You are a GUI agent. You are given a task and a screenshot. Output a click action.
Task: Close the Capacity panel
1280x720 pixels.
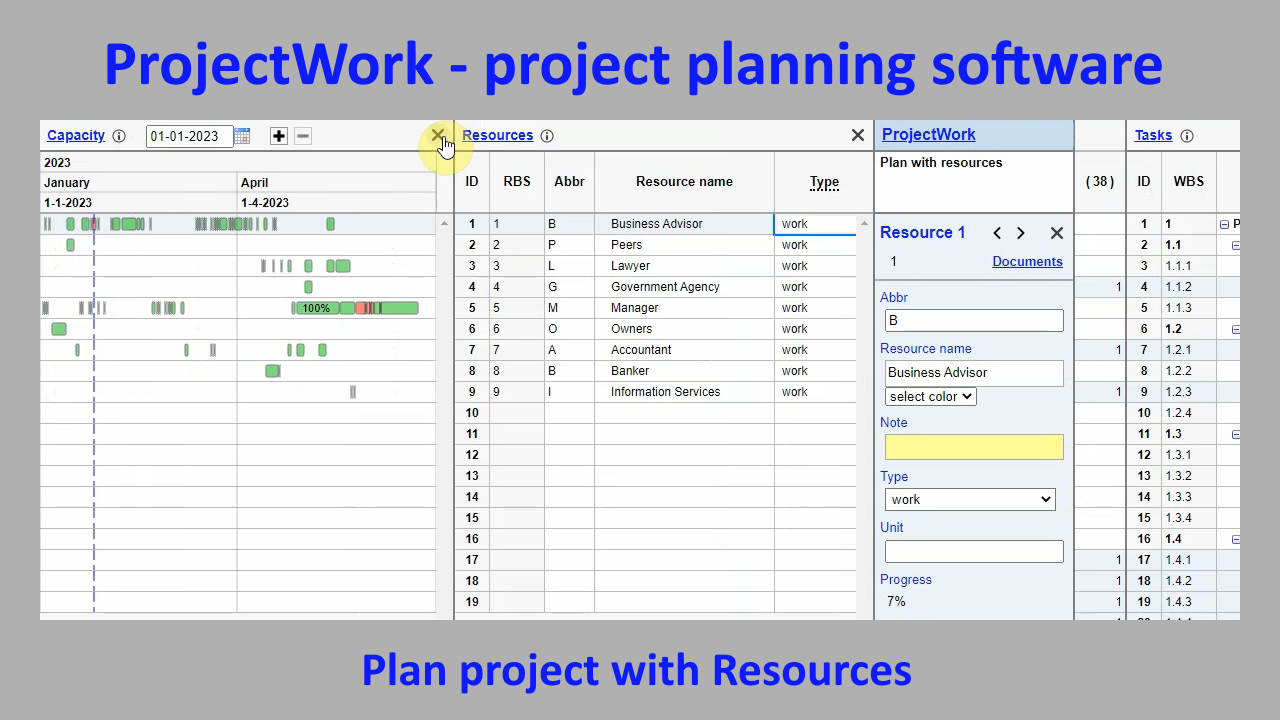click(437, 135)
